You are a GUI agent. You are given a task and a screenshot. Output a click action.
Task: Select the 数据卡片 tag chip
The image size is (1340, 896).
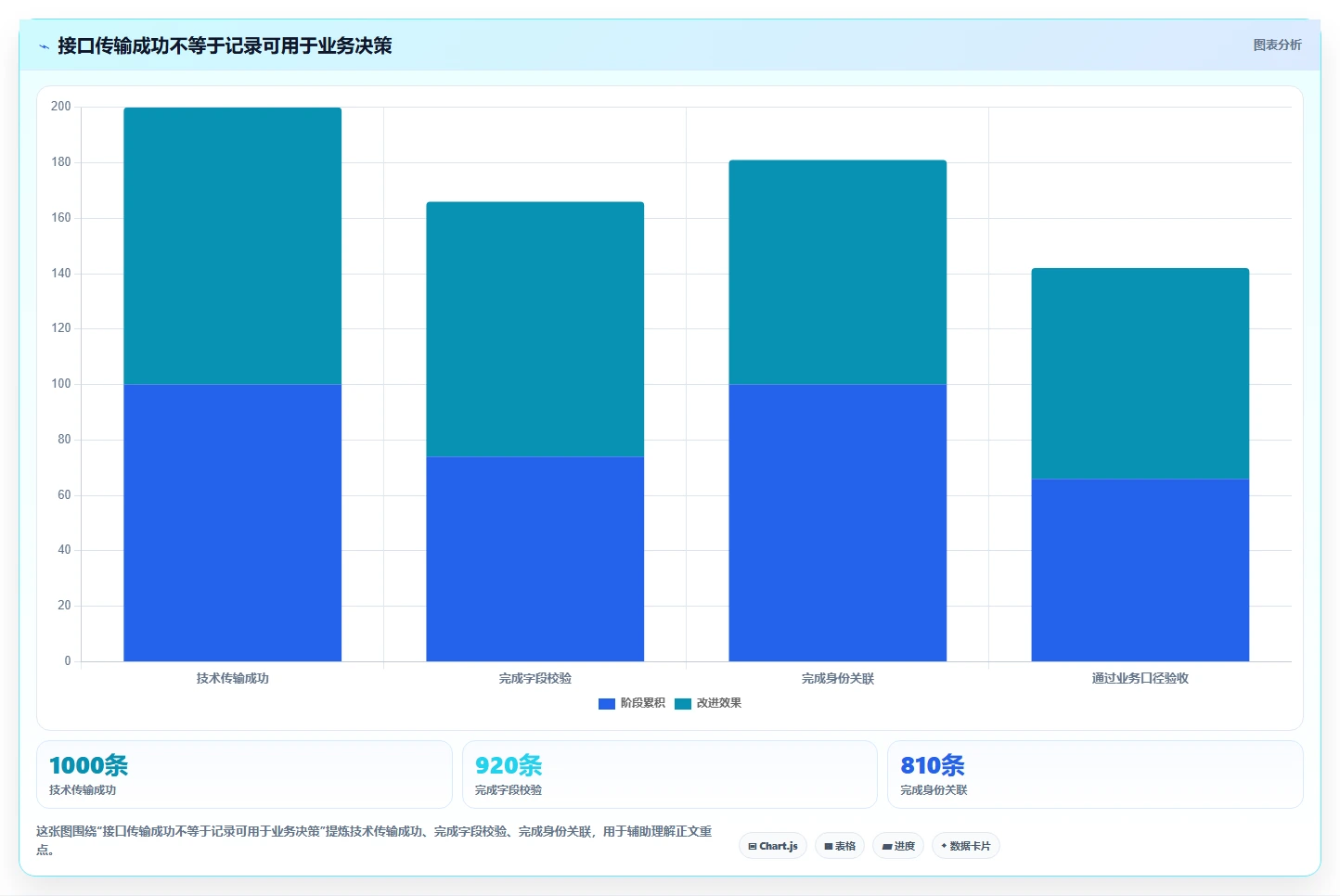(966, 846)
